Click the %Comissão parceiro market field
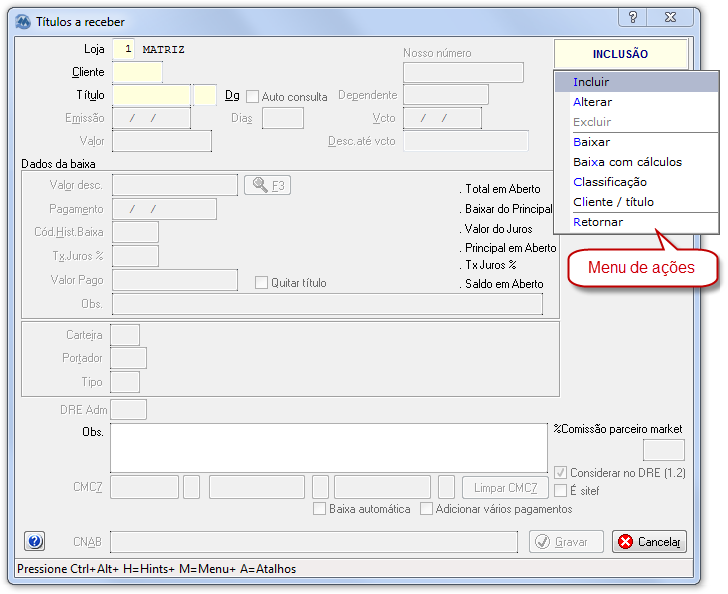 pos(663,450)
